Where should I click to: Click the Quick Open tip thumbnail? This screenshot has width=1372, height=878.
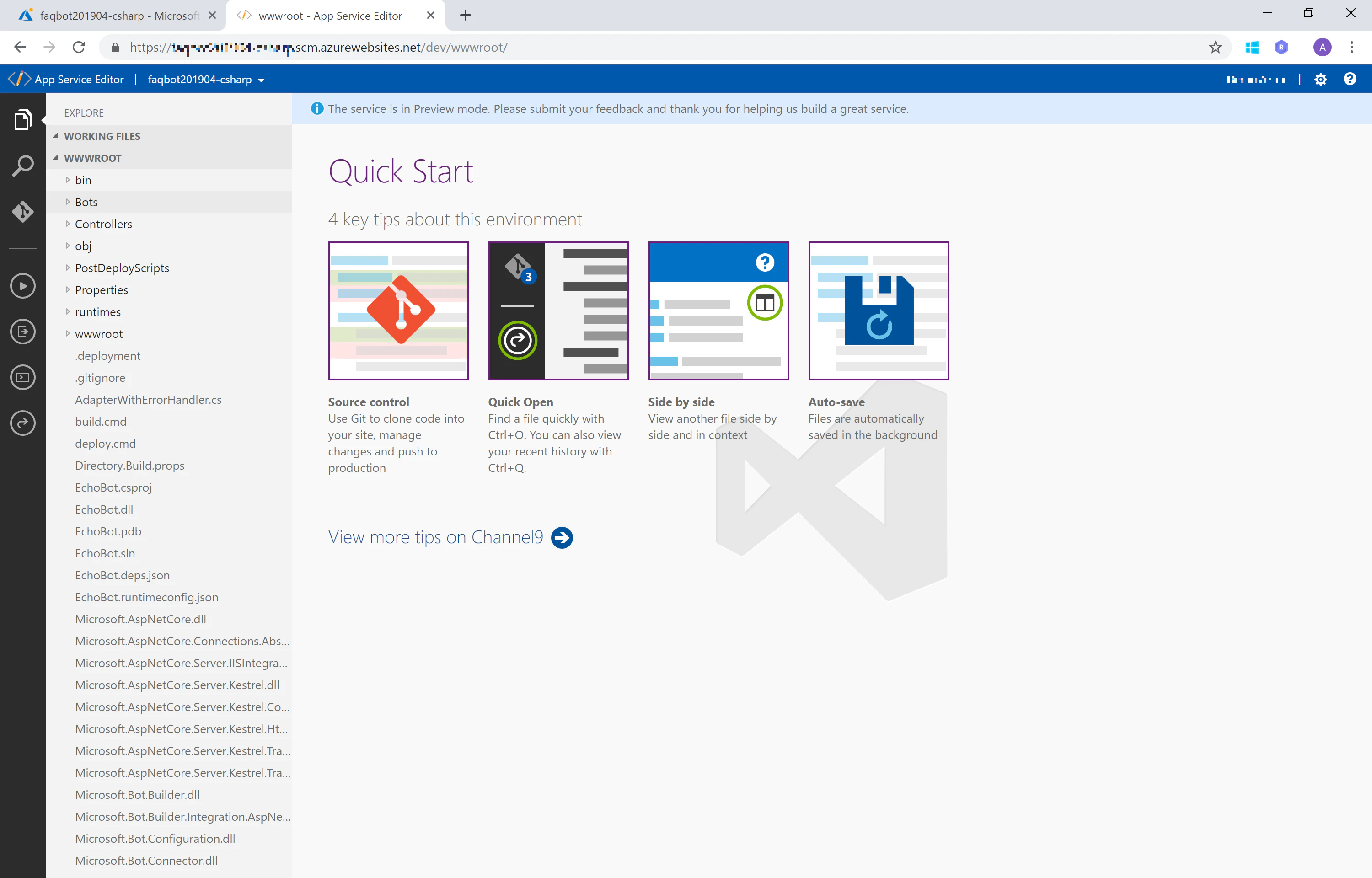pos(558,311)
